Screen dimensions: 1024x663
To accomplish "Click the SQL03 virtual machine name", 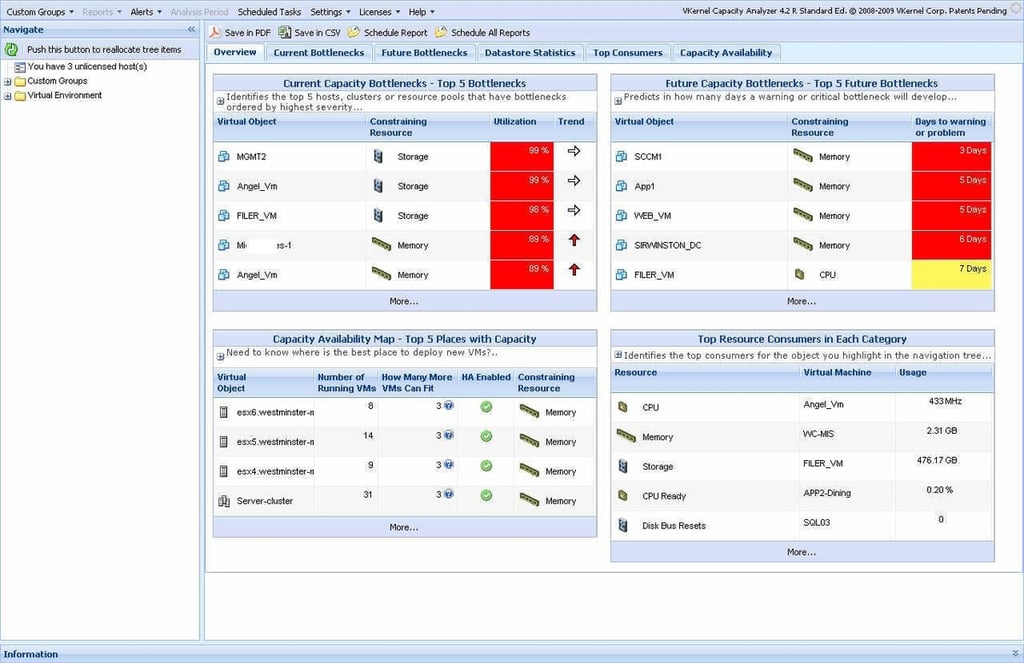I will [x=816, y=523].
